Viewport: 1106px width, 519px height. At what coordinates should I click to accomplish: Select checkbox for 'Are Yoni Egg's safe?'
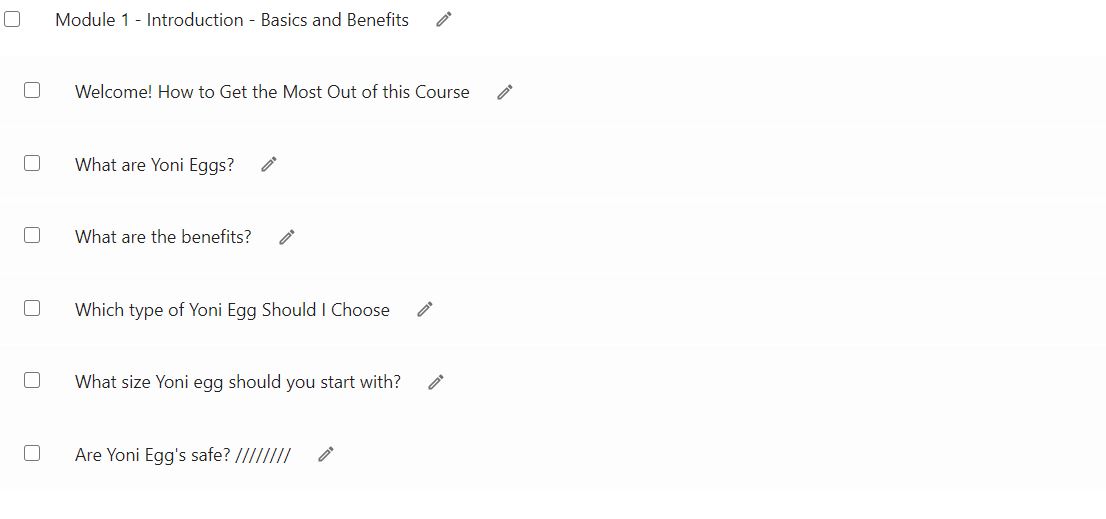[x=32, y=453]
